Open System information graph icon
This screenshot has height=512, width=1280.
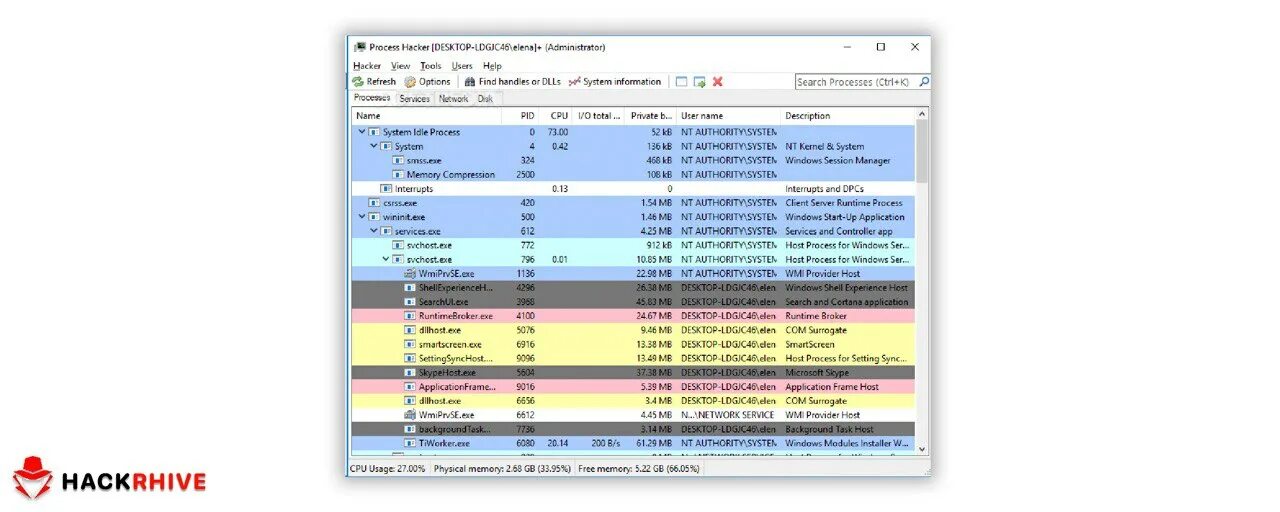pyautogui.click(x=574, y=82)
